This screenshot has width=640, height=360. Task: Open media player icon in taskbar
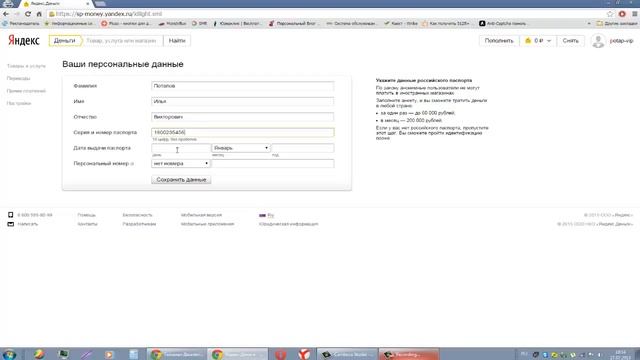tap(109, 354)
